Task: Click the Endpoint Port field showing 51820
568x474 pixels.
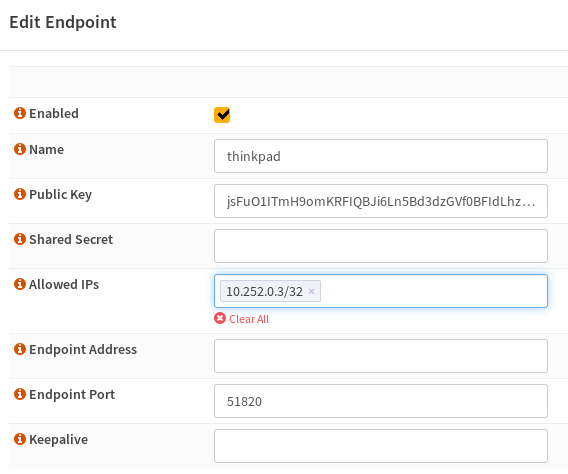Action: tap(381, 401)
